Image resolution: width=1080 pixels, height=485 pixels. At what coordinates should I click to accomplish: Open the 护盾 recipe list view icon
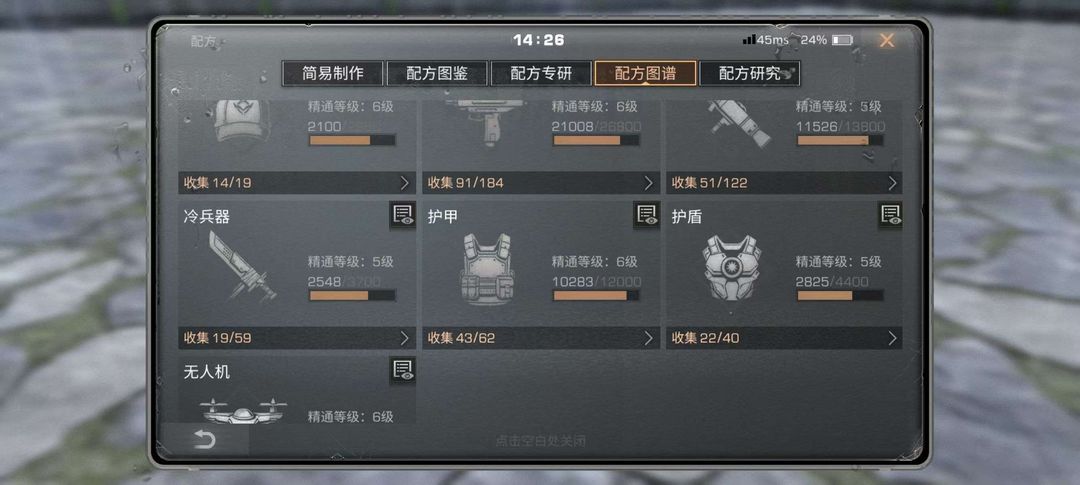point(890,216)
